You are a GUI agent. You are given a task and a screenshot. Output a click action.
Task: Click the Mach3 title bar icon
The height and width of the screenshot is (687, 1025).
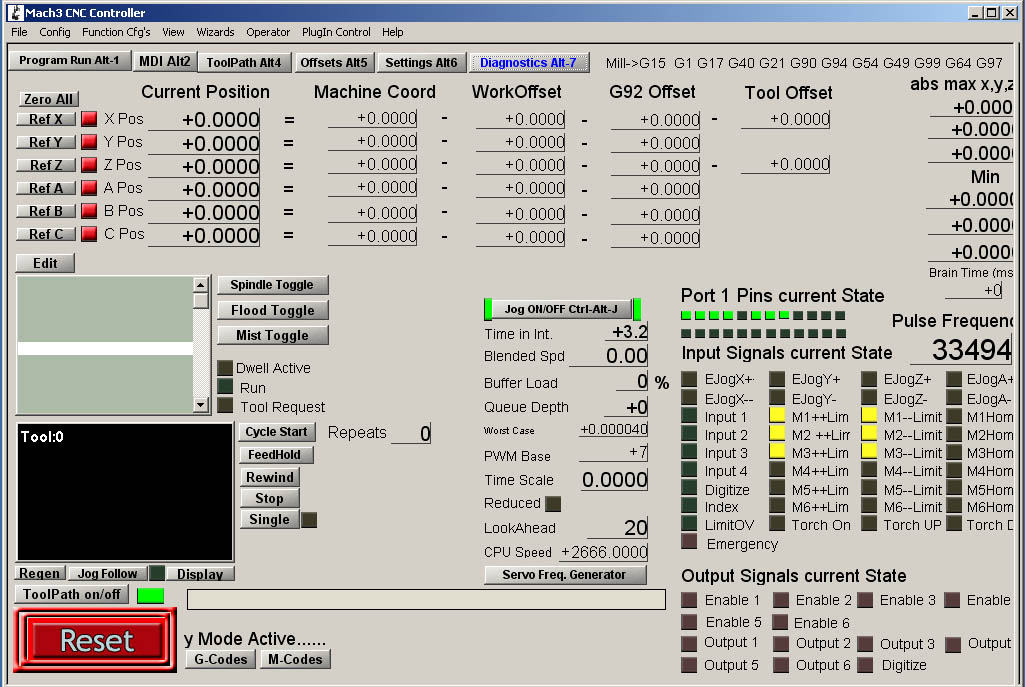[16, 12]
